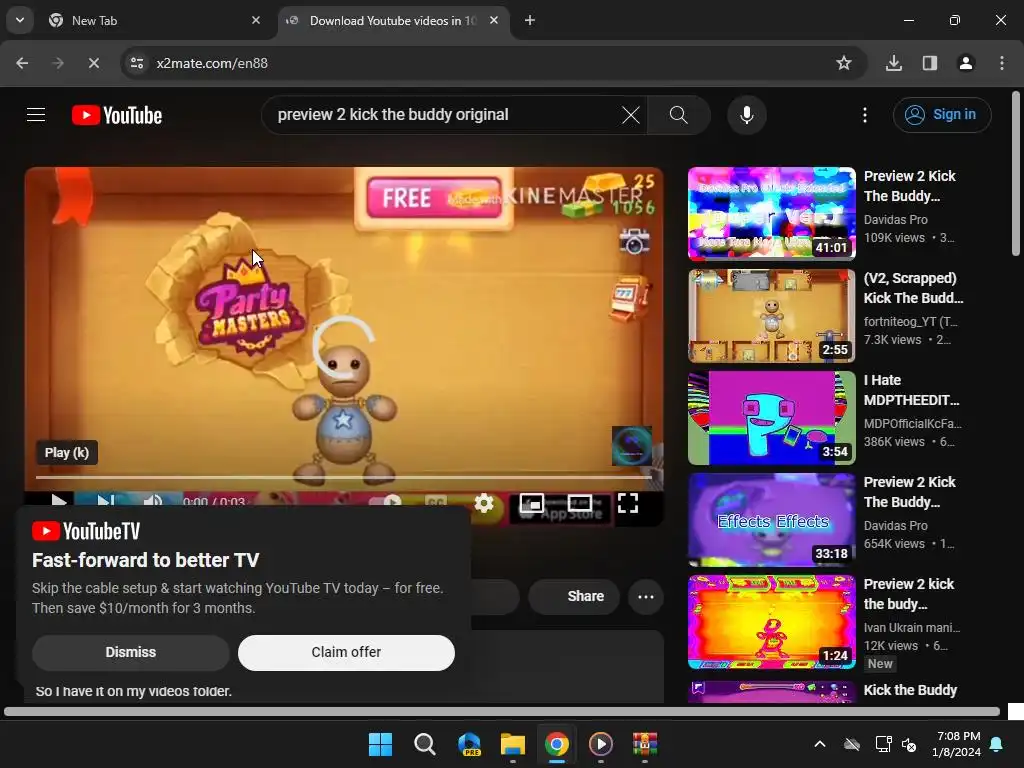Open the YouTube hamburger guide menu
Screen dimensions: 1024x768
[x=36, y=115]
